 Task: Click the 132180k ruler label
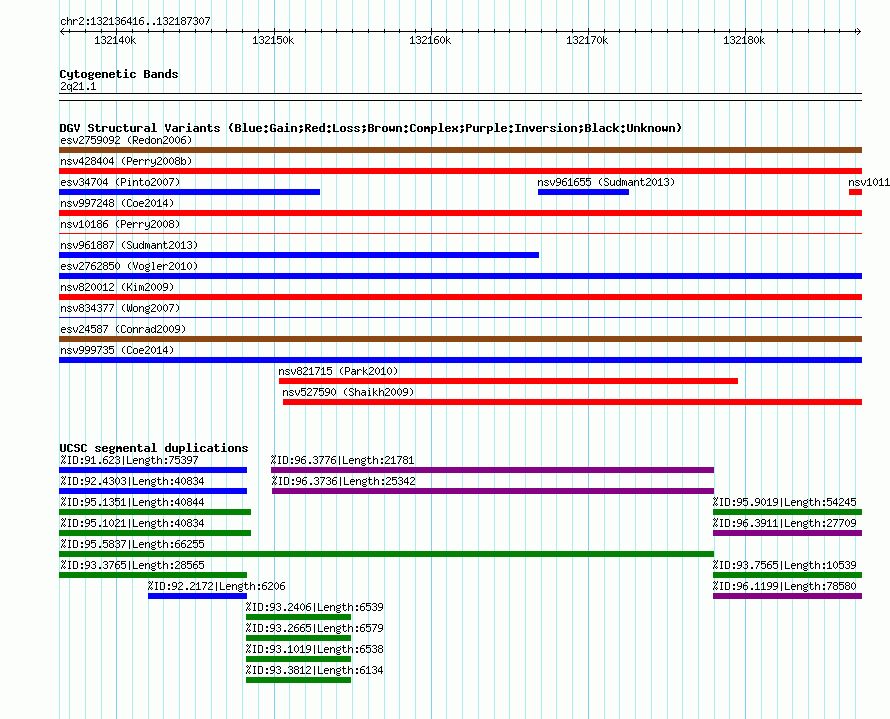pos(744,40)
